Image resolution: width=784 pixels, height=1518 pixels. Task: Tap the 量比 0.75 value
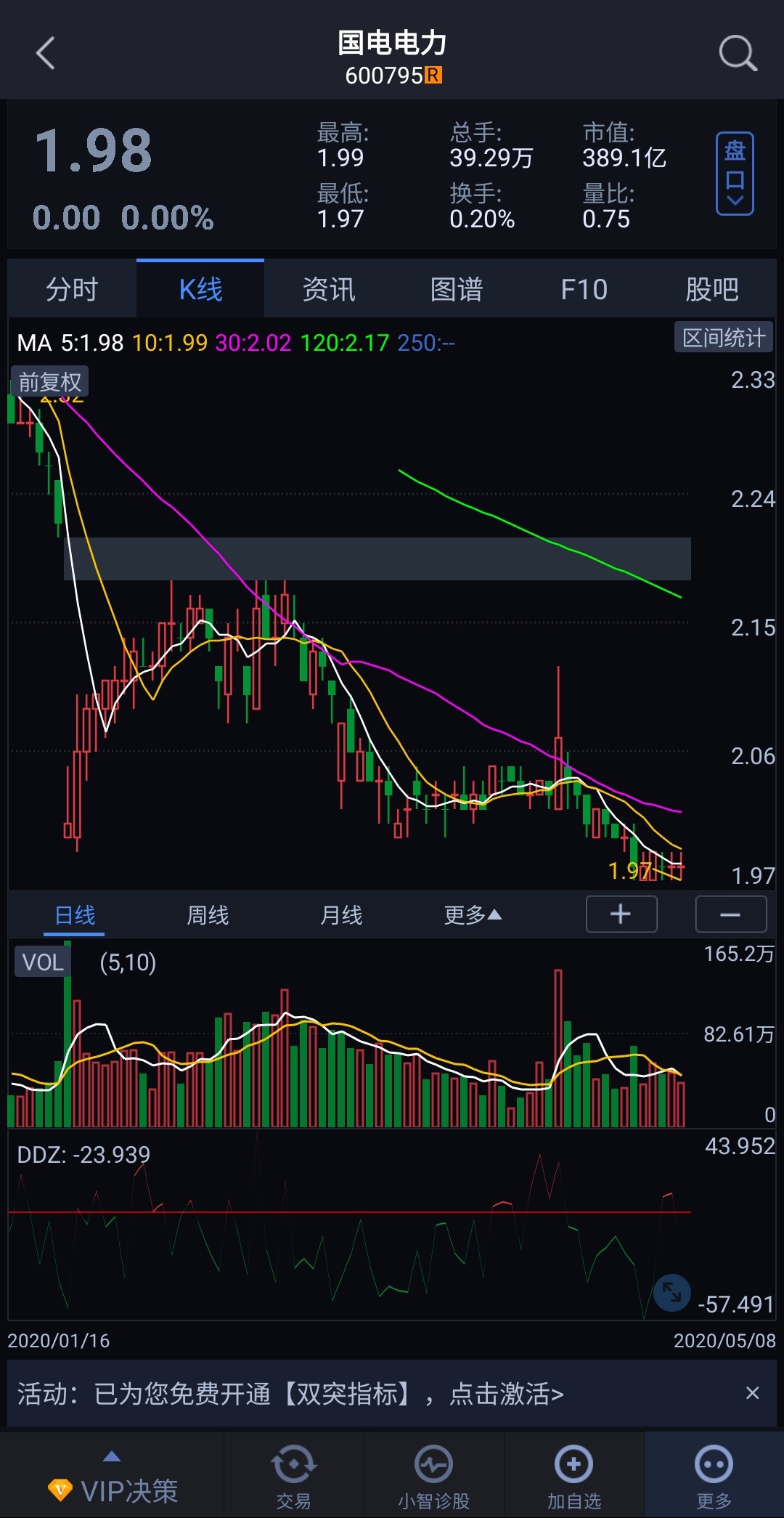(x=606, y=219)
